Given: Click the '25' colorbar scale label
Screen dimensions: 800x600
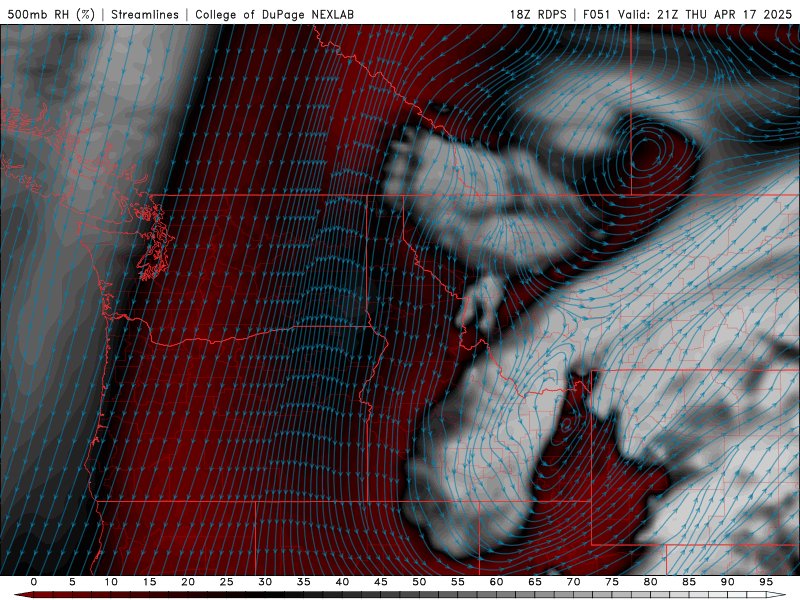Looking at the screenshot, I should (226, 582).
